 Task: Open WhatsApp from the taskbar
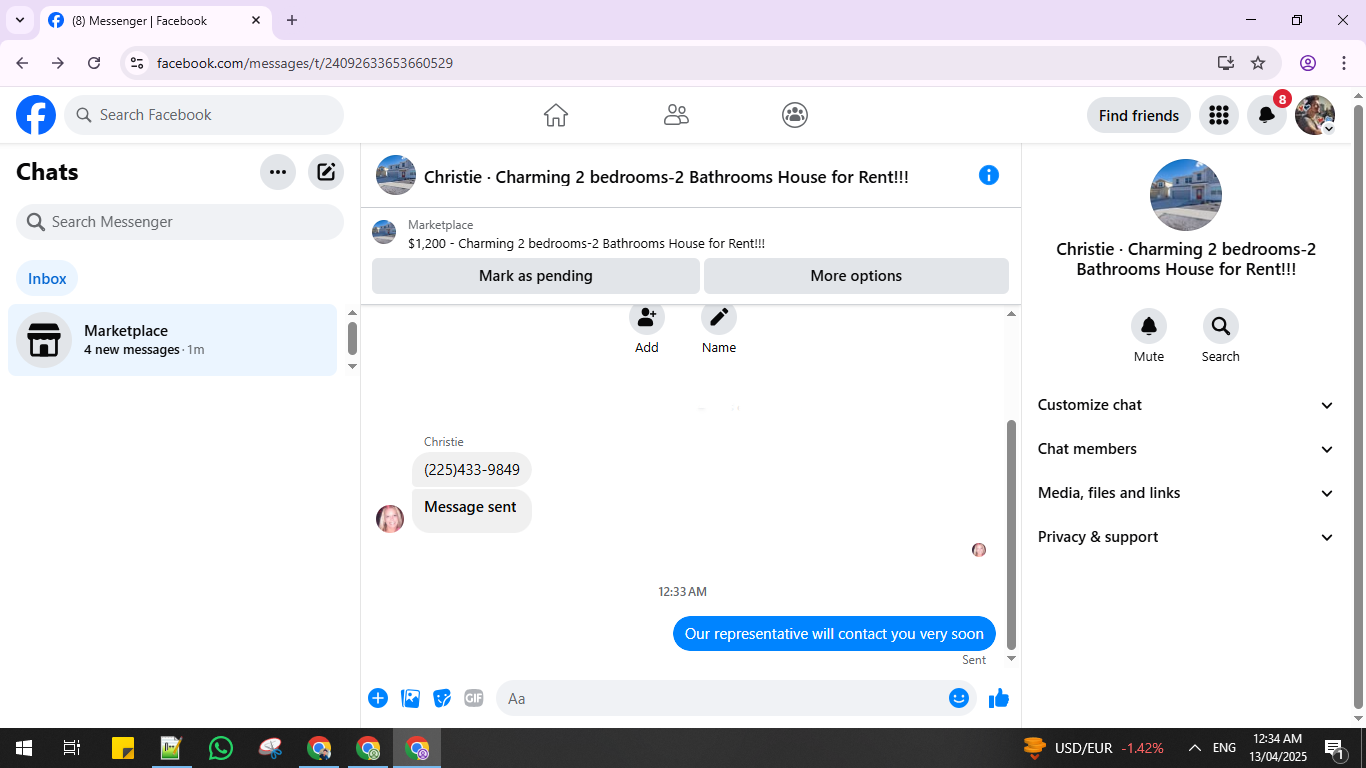220,748
